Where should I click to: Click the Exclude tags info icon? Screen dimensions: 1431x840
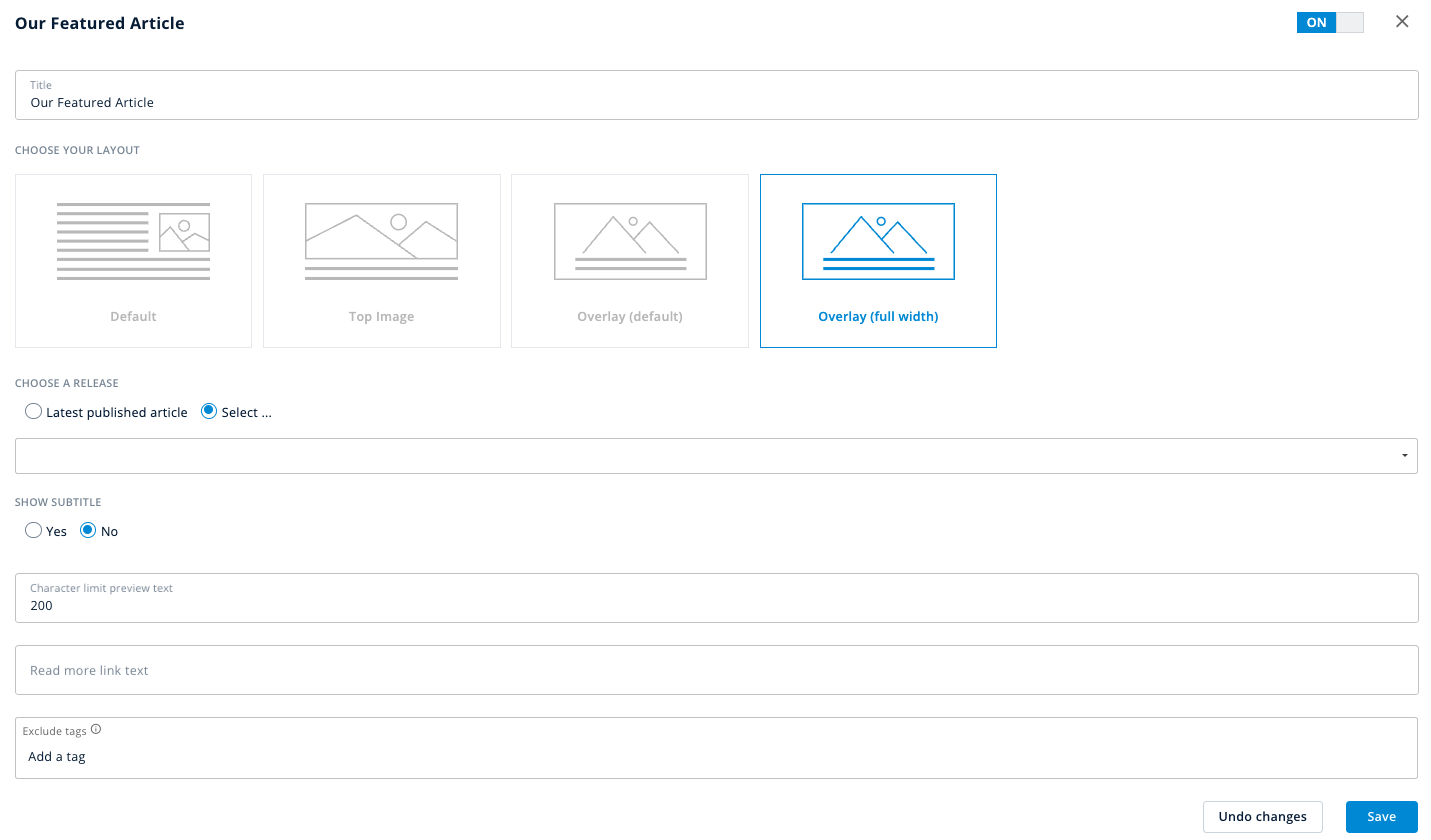(x=96, y=730)
